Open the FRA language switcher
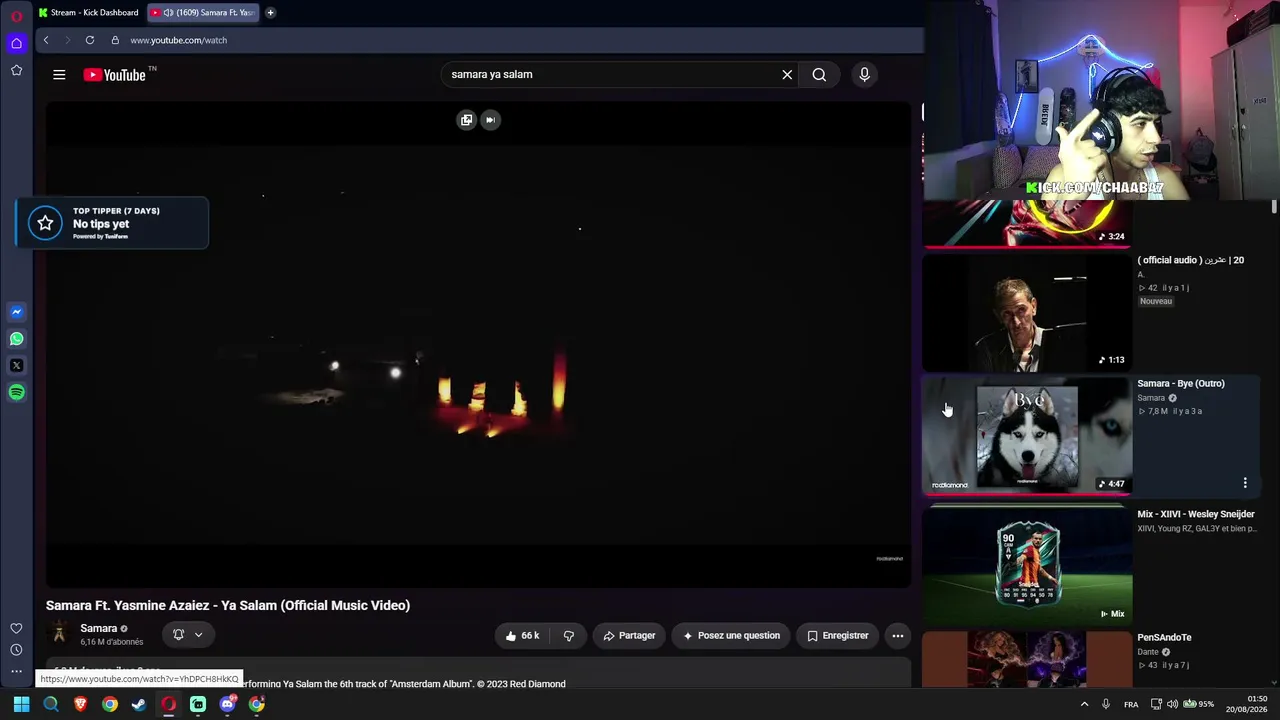 click(1131, 704)
